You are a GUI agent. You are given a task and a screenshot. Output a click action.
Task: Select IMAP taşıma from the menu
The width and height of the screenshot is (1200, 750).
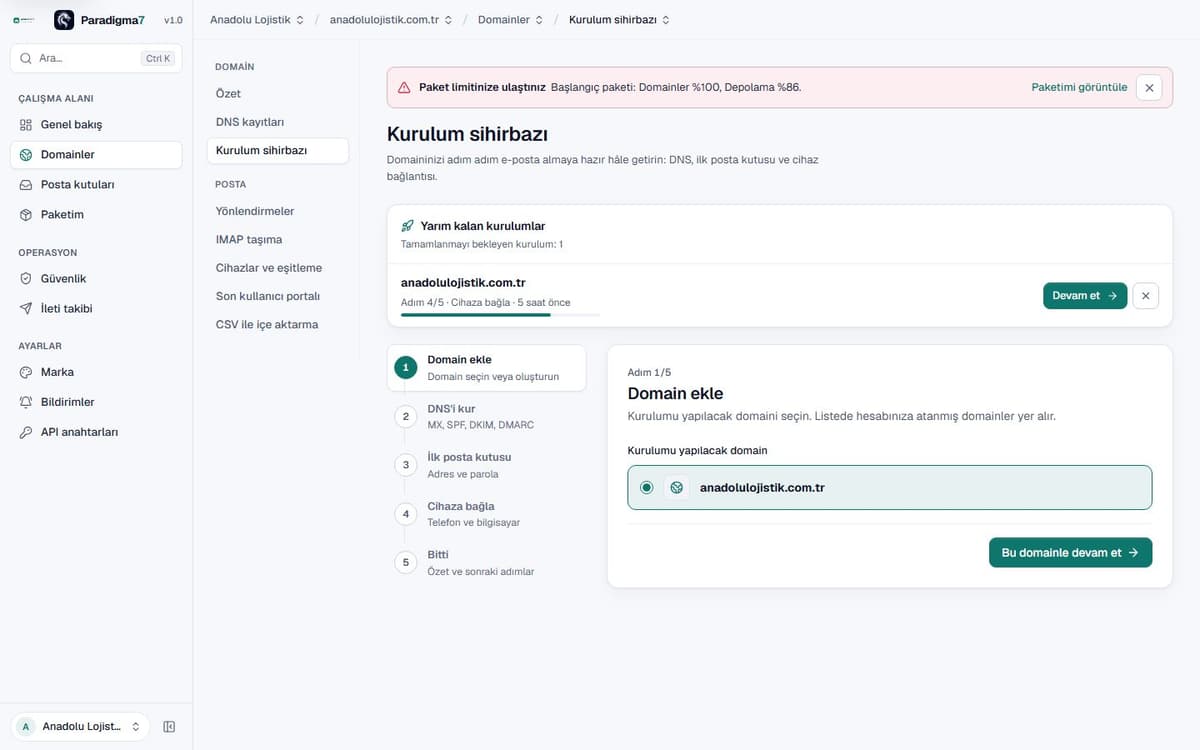point(278,240)
